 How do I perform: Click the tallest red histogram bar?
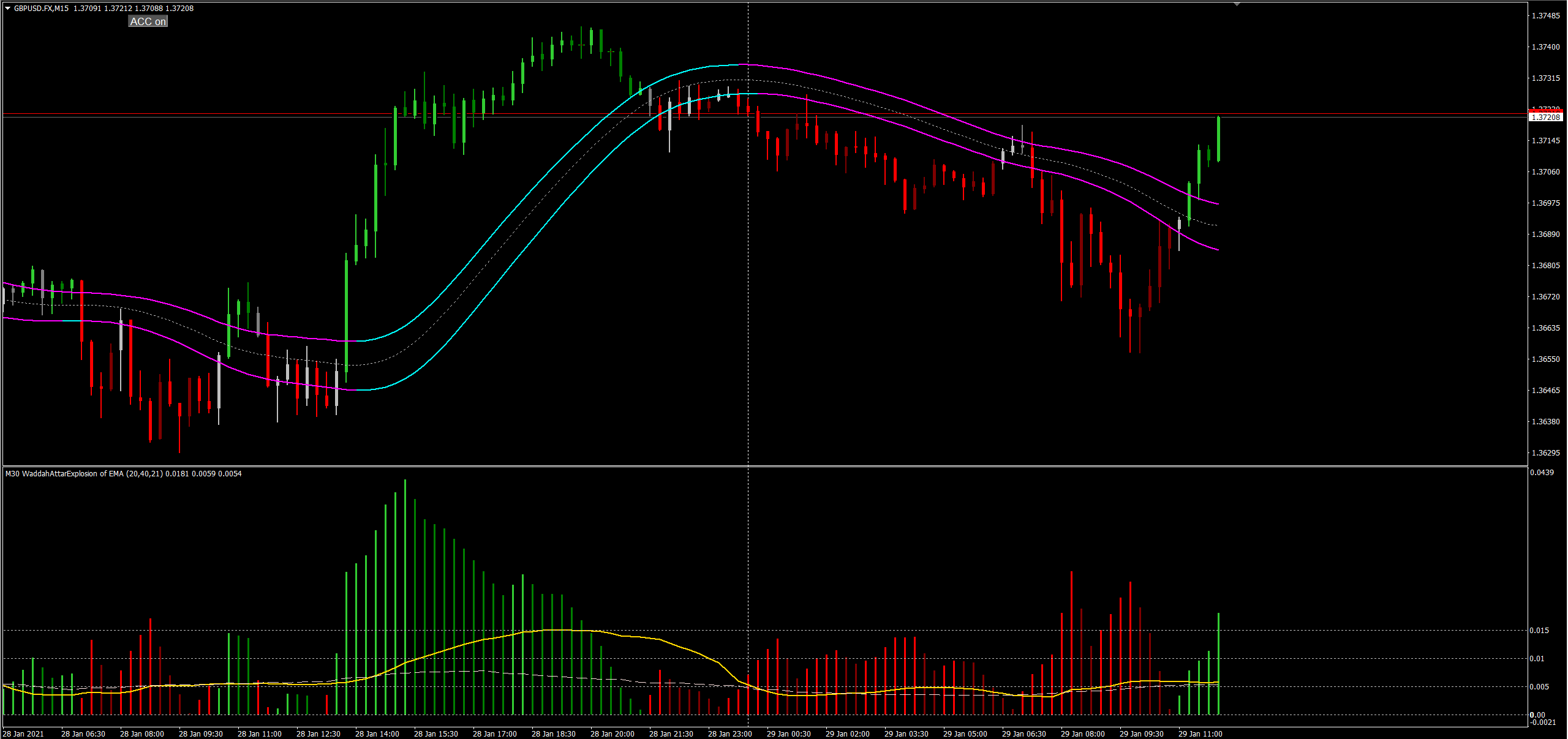1071,643
